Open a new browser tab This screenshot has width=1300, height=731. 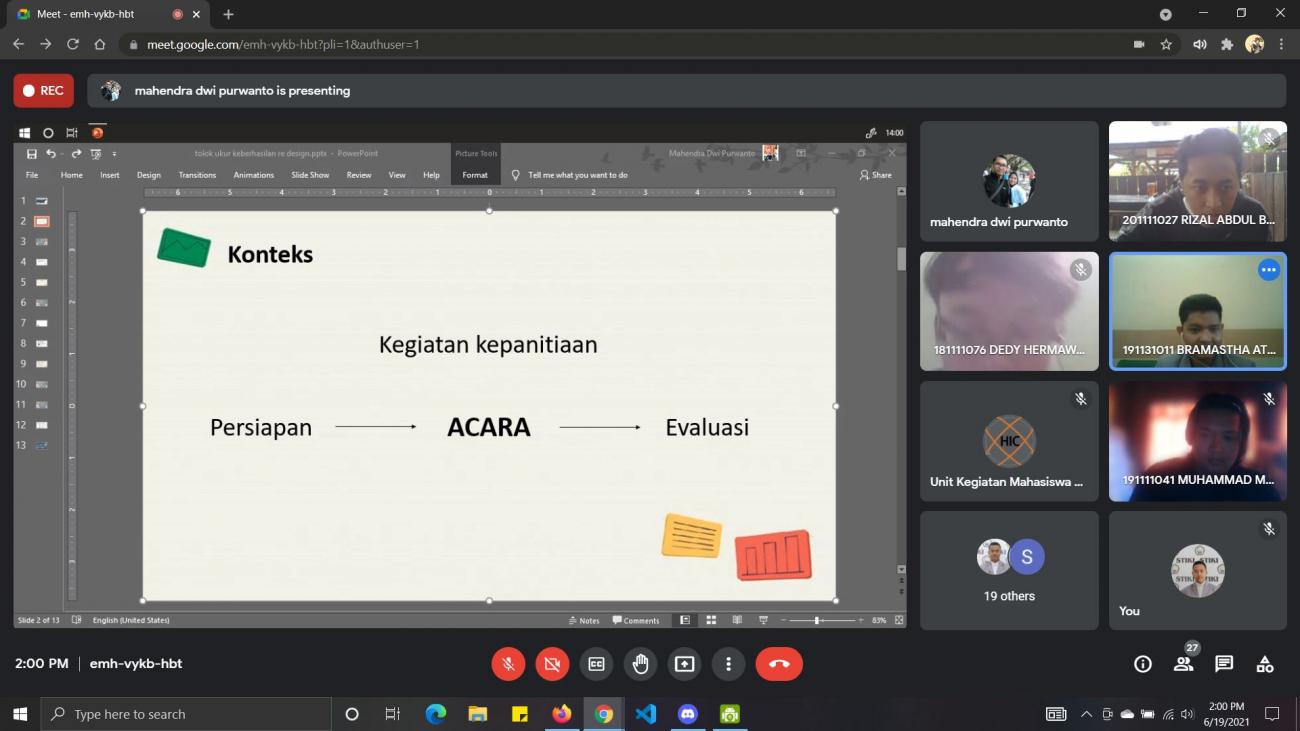(228, 14)
